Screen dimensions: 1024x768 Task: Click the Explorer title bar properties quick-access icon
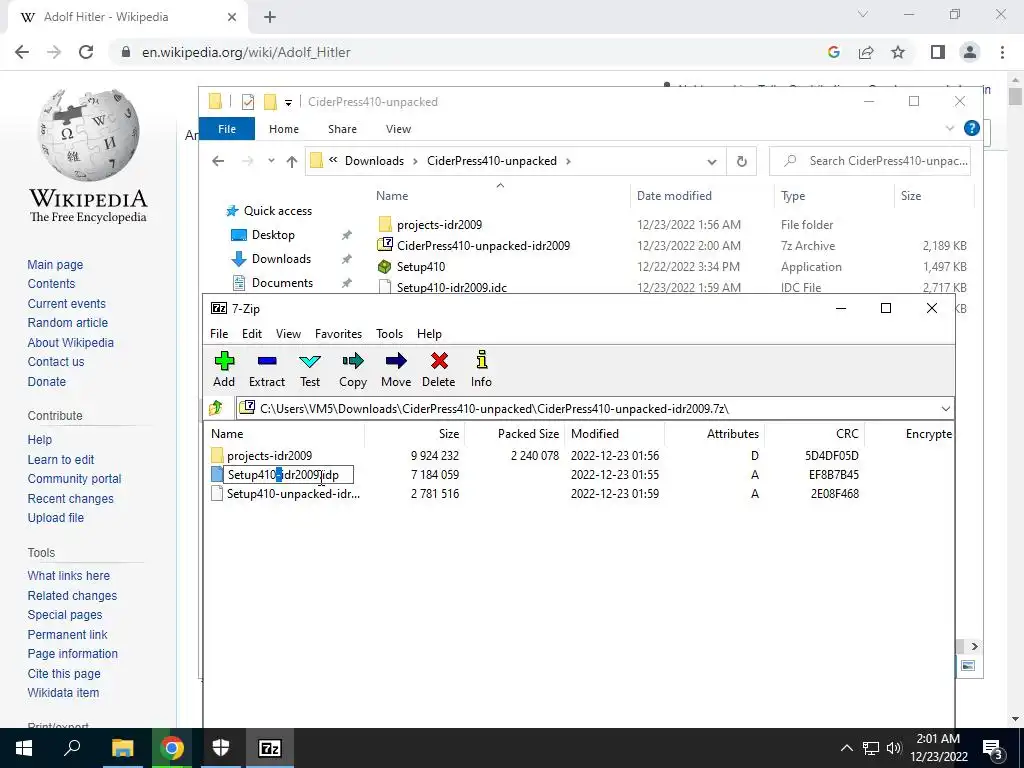coord(248,102)
